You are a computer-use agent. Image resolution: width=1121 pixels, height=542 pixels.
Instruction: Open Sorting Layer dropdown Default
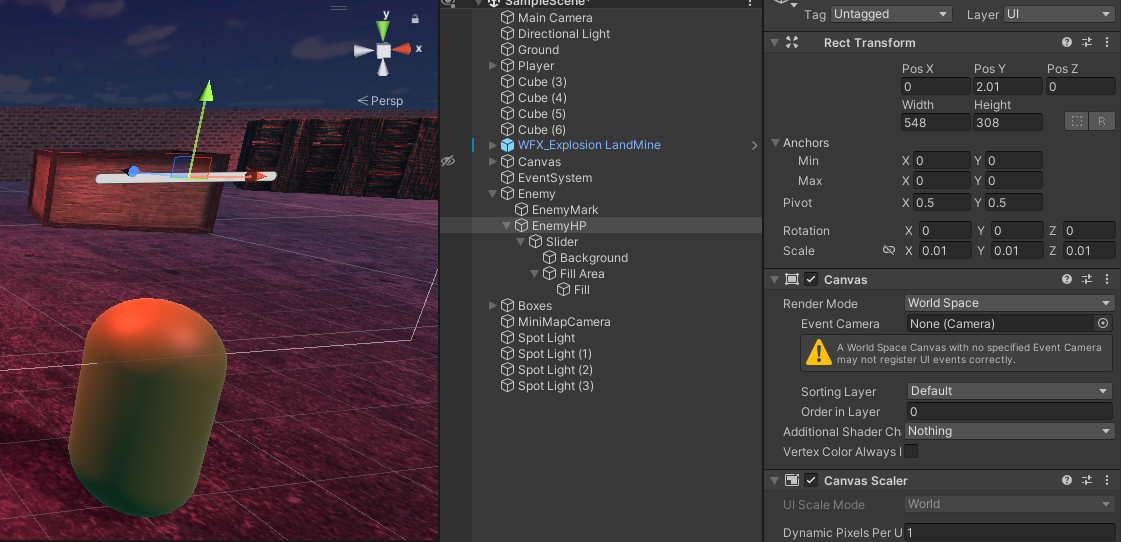[x=1009, y=390]
